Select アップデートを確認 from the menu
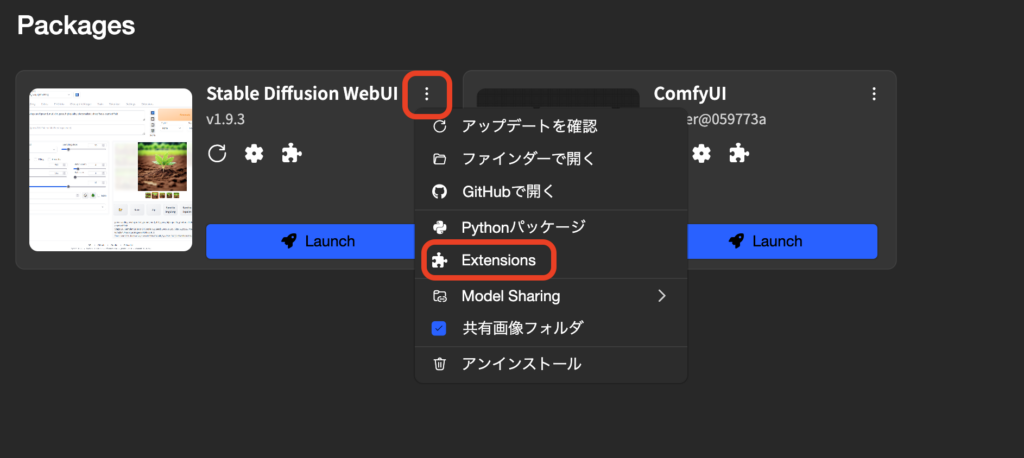 tap(529, 126)
